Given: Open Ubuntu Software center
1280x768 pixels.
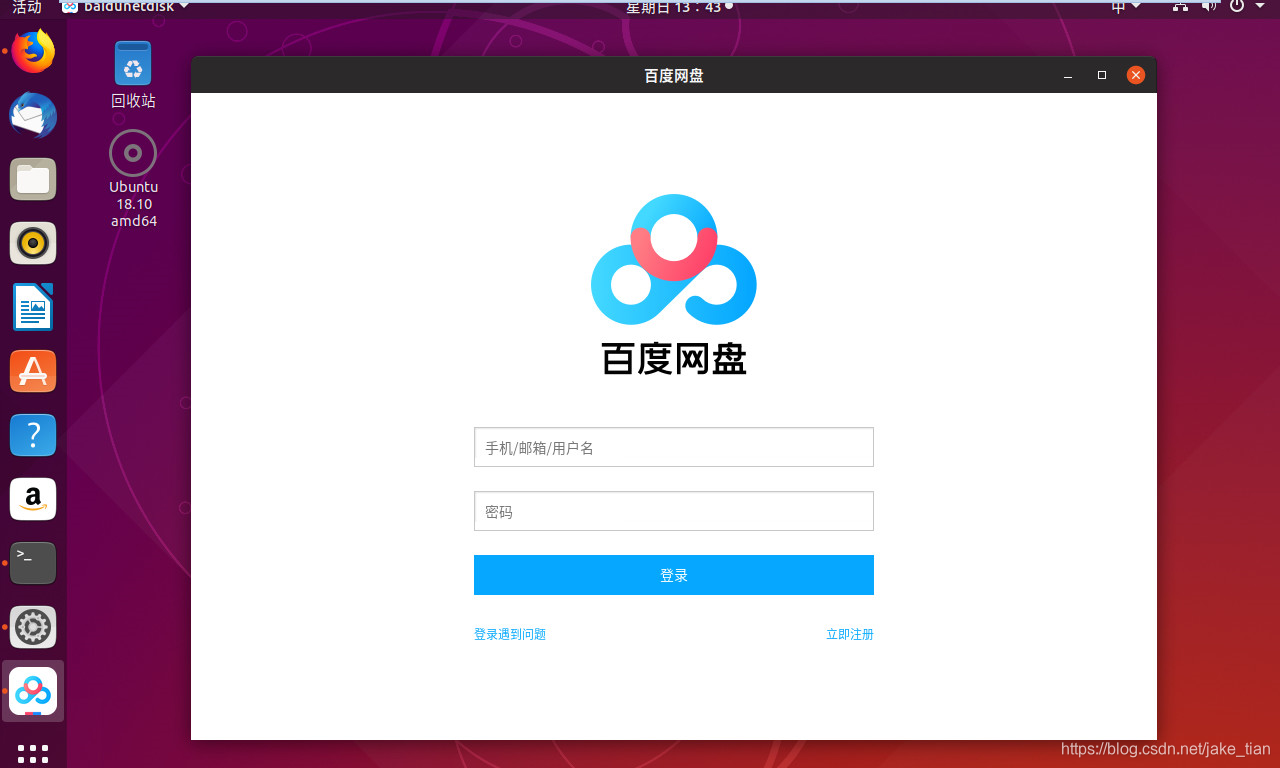Looking at the screenshot, I should tap(33, 371).
